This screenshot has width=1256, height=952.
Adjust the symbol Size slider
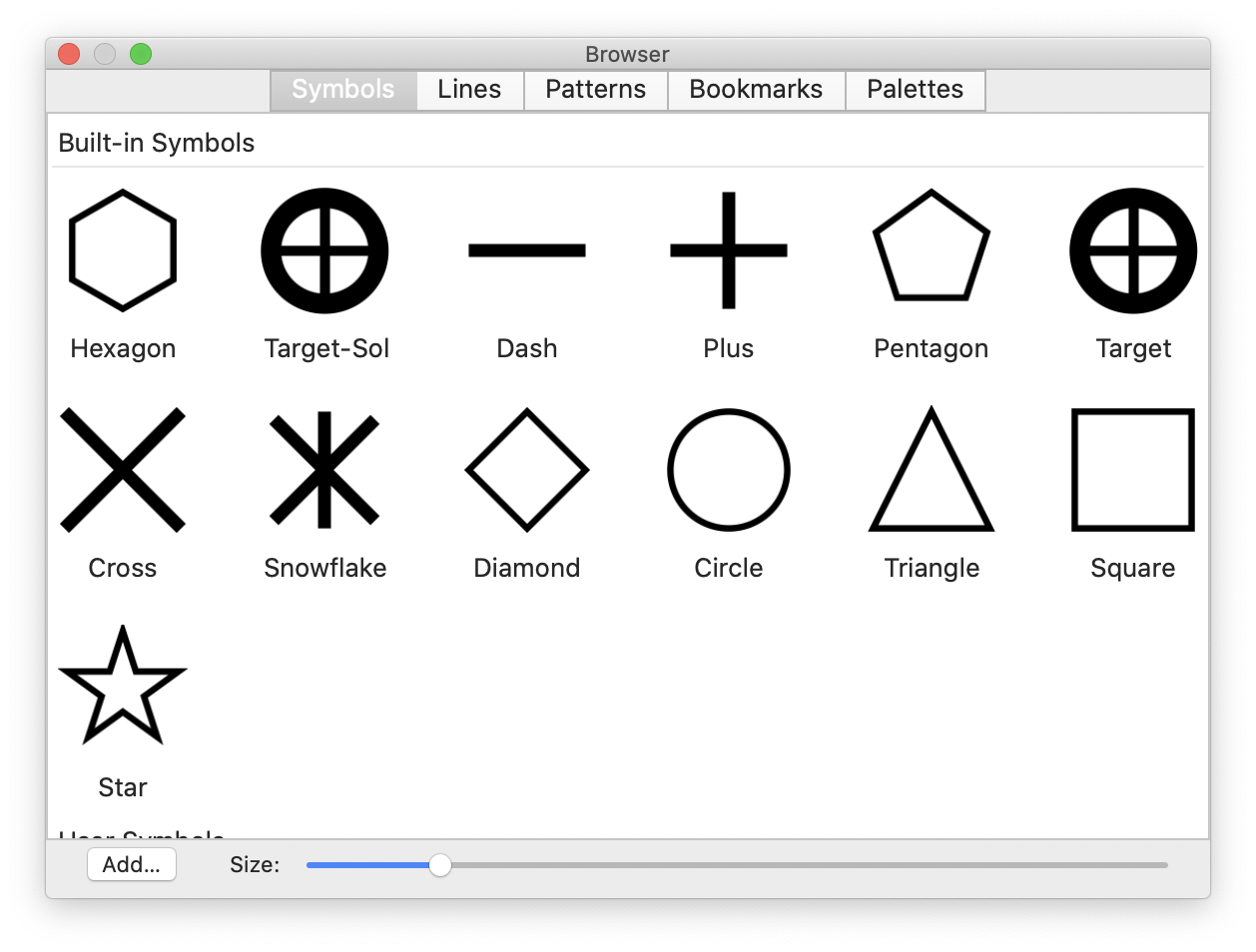[439, 866]
